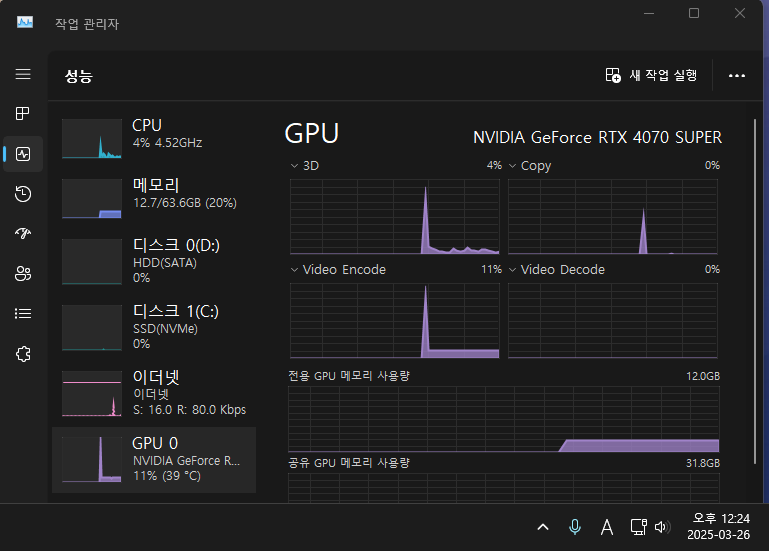Maximize the Task Manager window
Viewport: 769px width, 551px height.
coord(694,13)
